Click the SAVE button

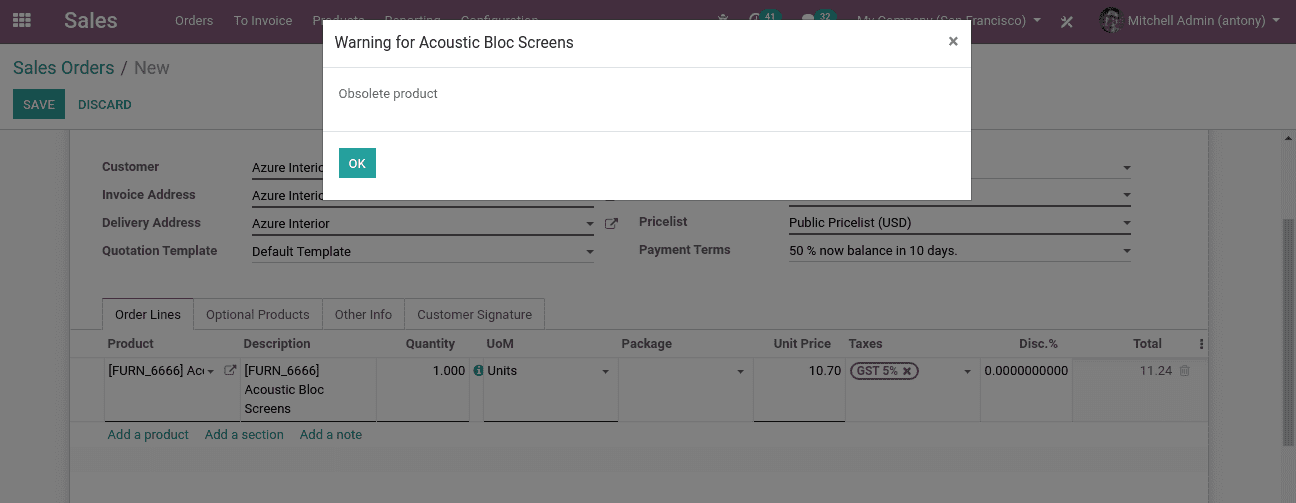point(39,104)
